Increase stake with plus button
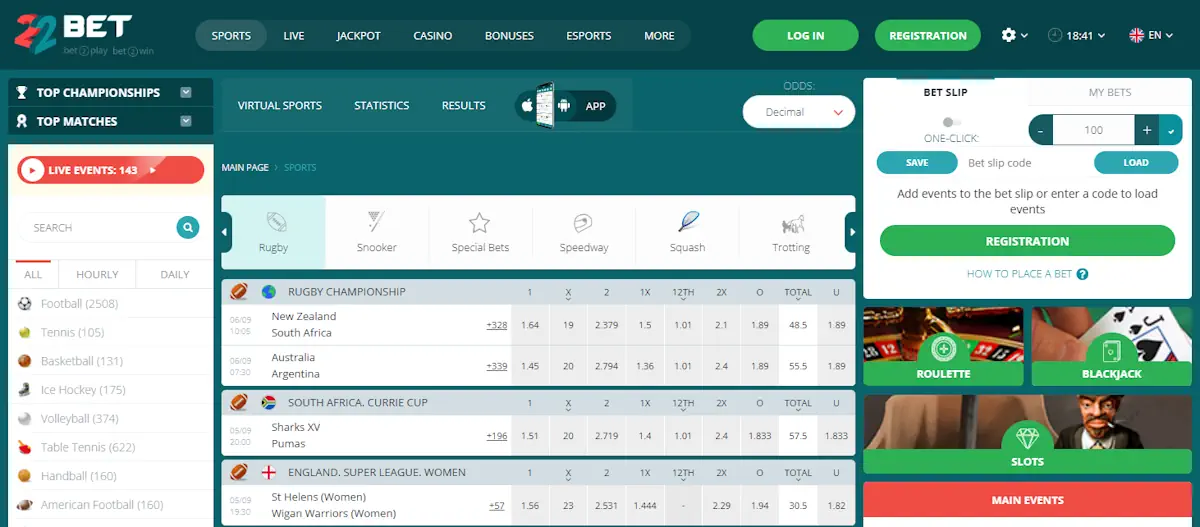1200x527 pixels. [x=1146, y=130]
